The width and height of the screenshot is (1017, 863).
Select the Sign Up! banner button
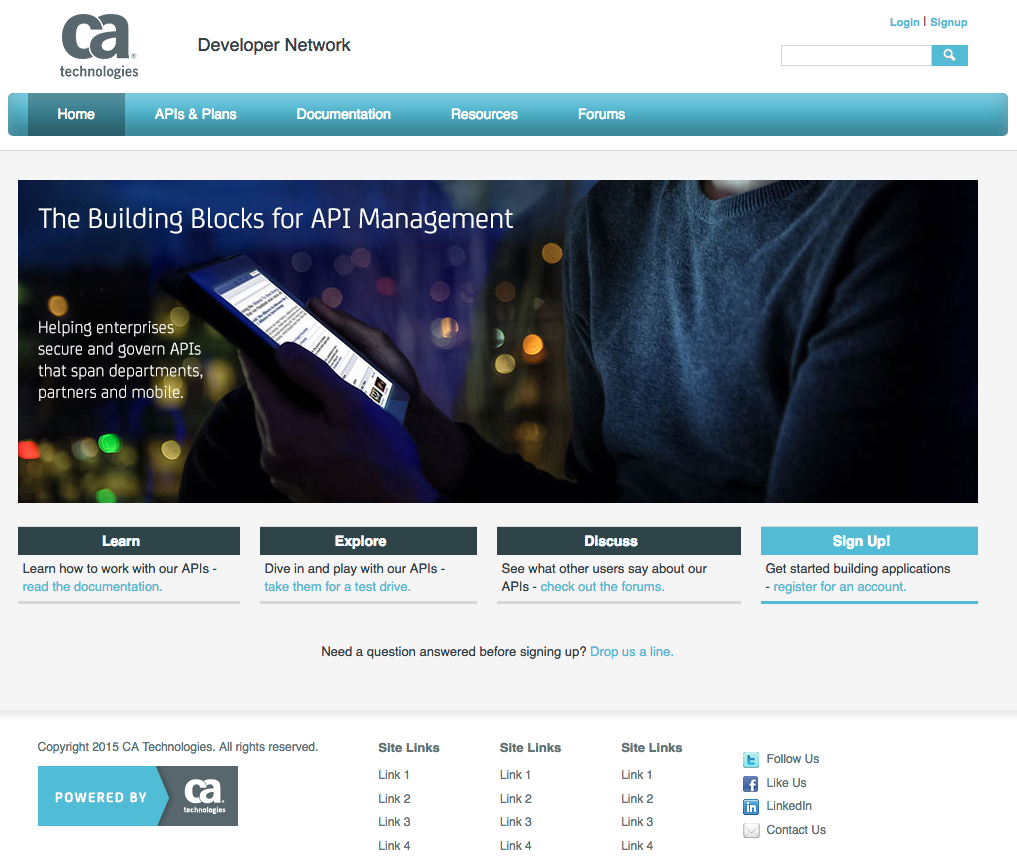(x=868, y=540)
